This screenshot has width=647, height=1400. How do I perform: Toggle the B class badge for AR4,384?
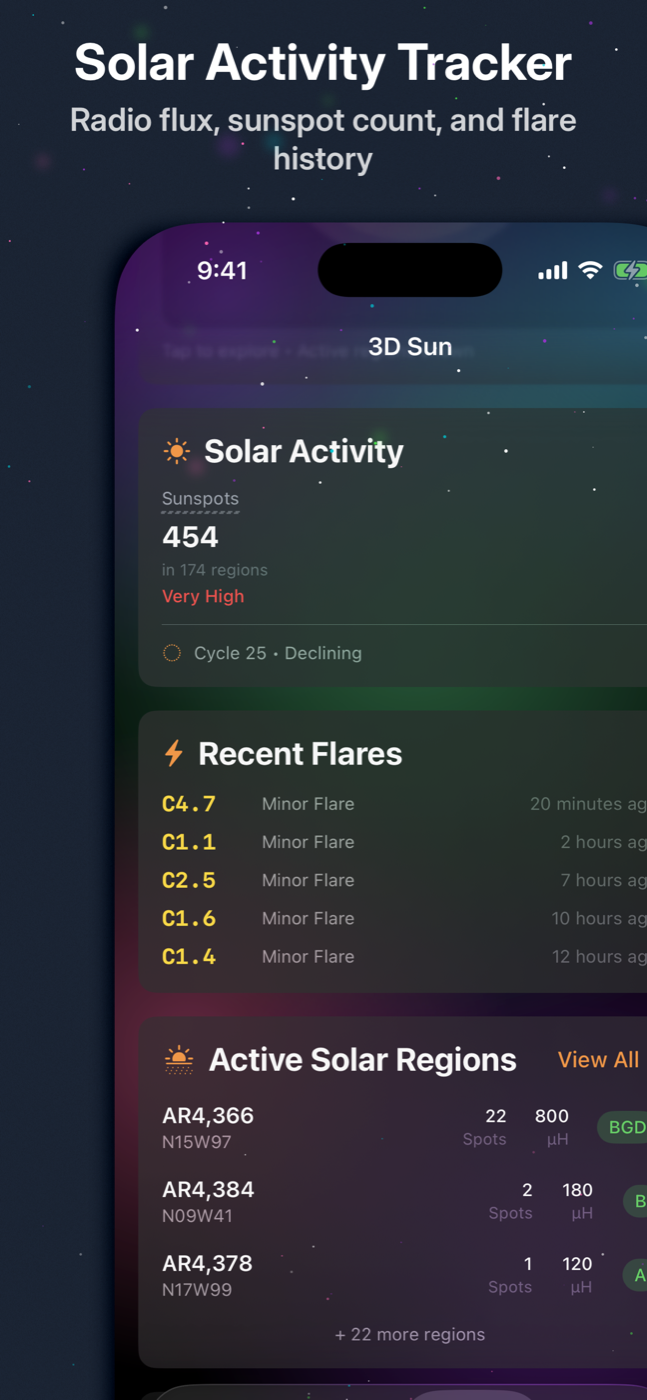coord(636,1201)
